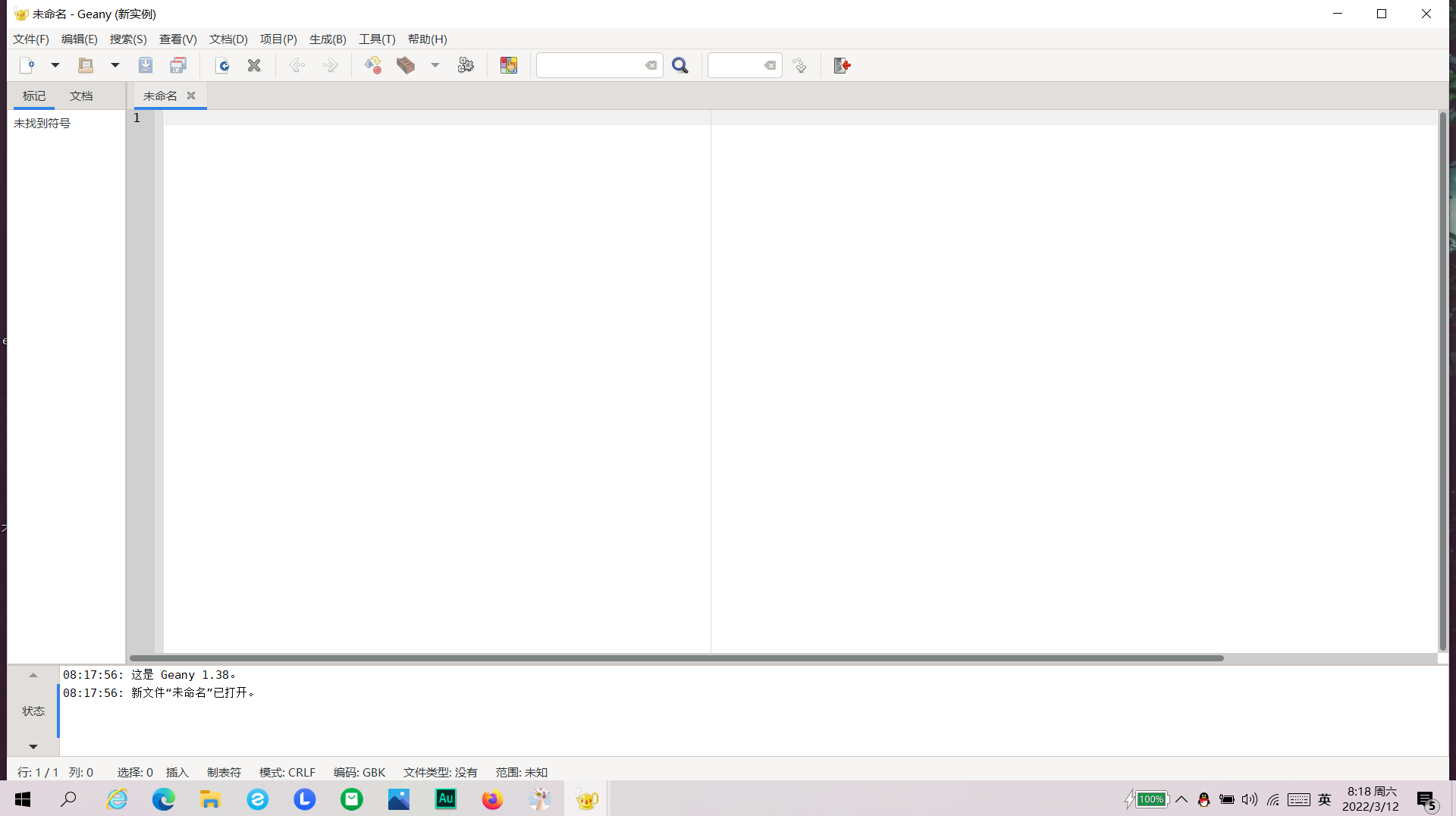
Task: Build the current file brick icon
Action: [406, 65]
